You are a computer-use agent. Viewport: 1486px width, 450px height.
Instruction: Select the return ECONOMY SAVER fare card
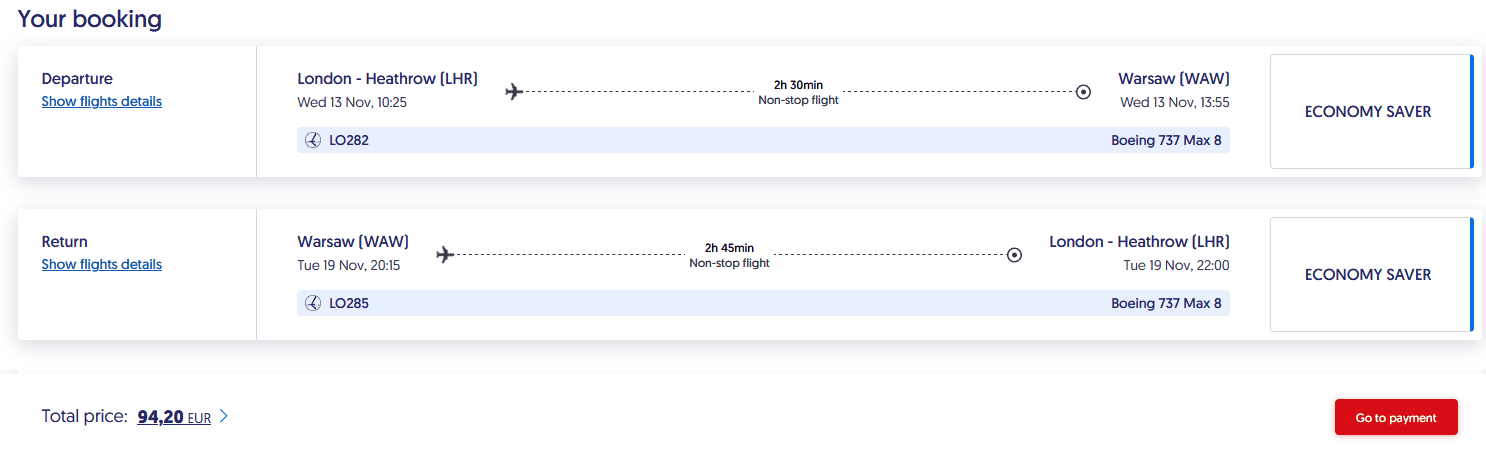tap(1368, 275)
